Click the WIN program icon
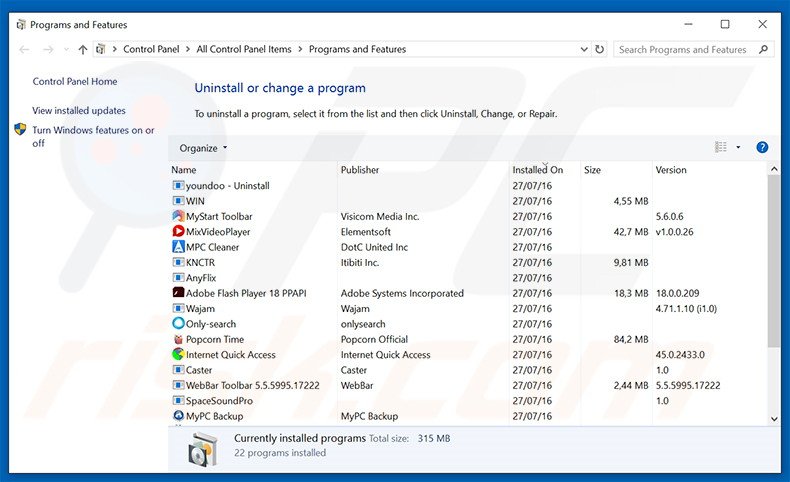 point(178,200)
